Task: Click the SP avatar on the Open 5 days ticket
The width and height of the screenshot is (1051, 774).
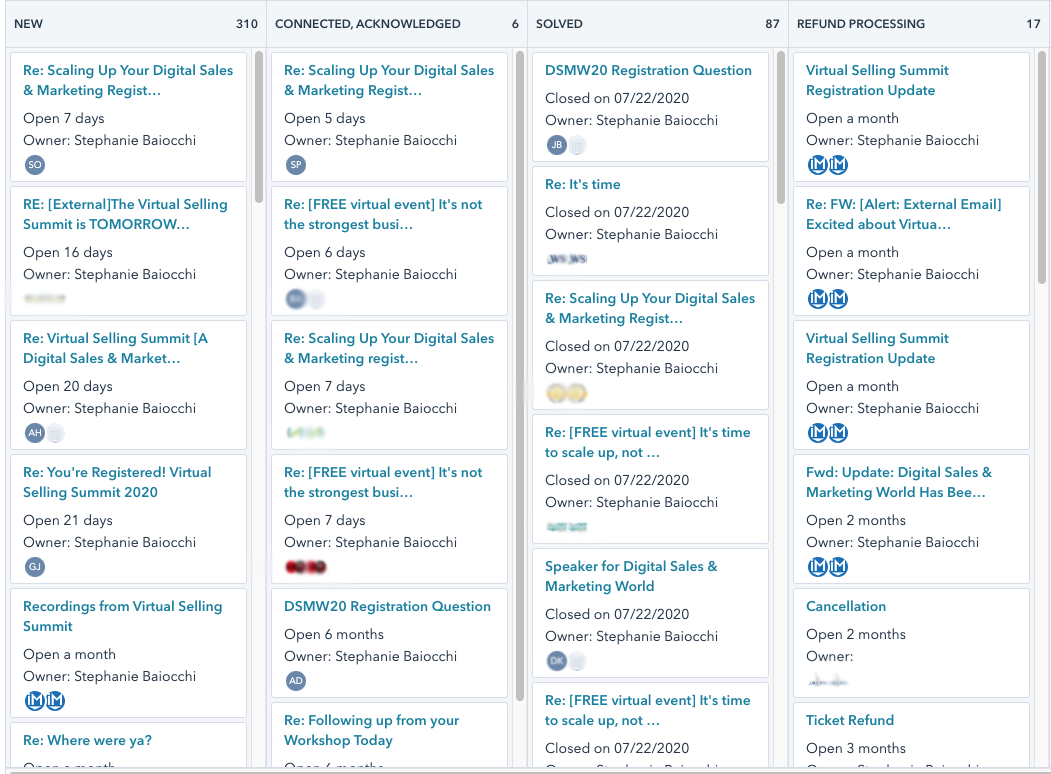Action: click(296, 165)
